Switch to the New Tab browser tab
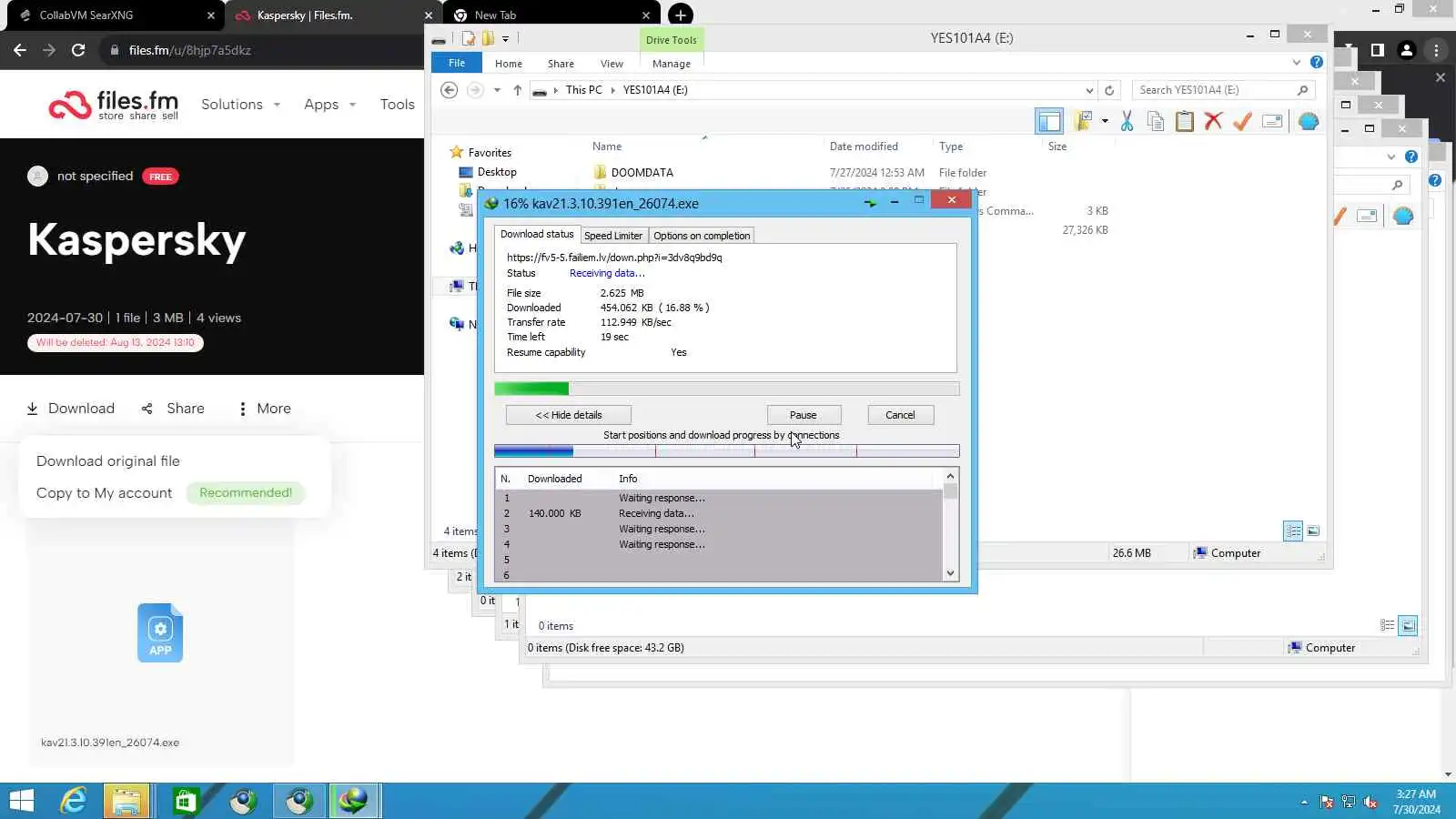Screen dimensions: 1456x819 pos(550,15)
